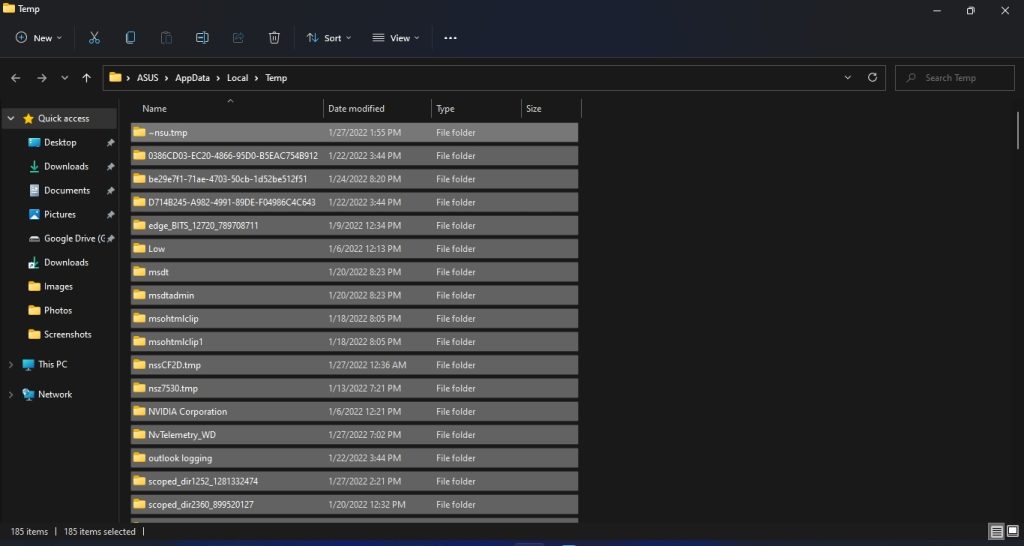Viewport: 1024px width, 546px height.
Task: Open recent locations dropdown arrow
Action: (x=64, y=78)
